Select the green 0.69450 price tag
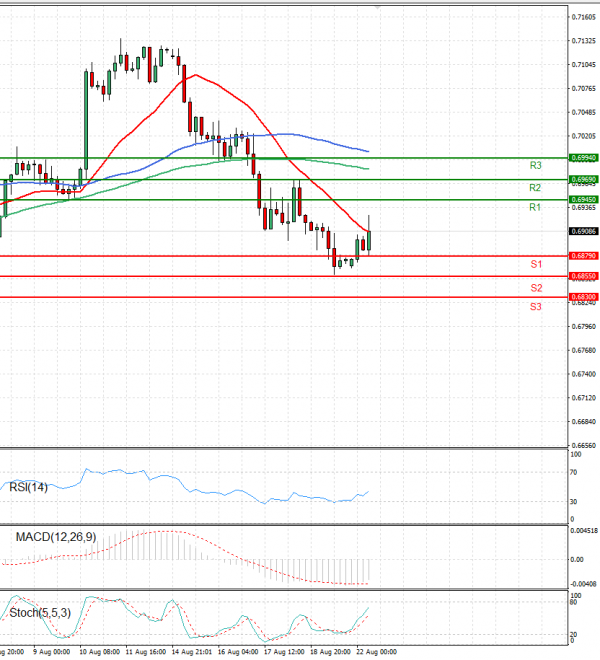The height and width of the screenshot is (660, 600). 584,200
